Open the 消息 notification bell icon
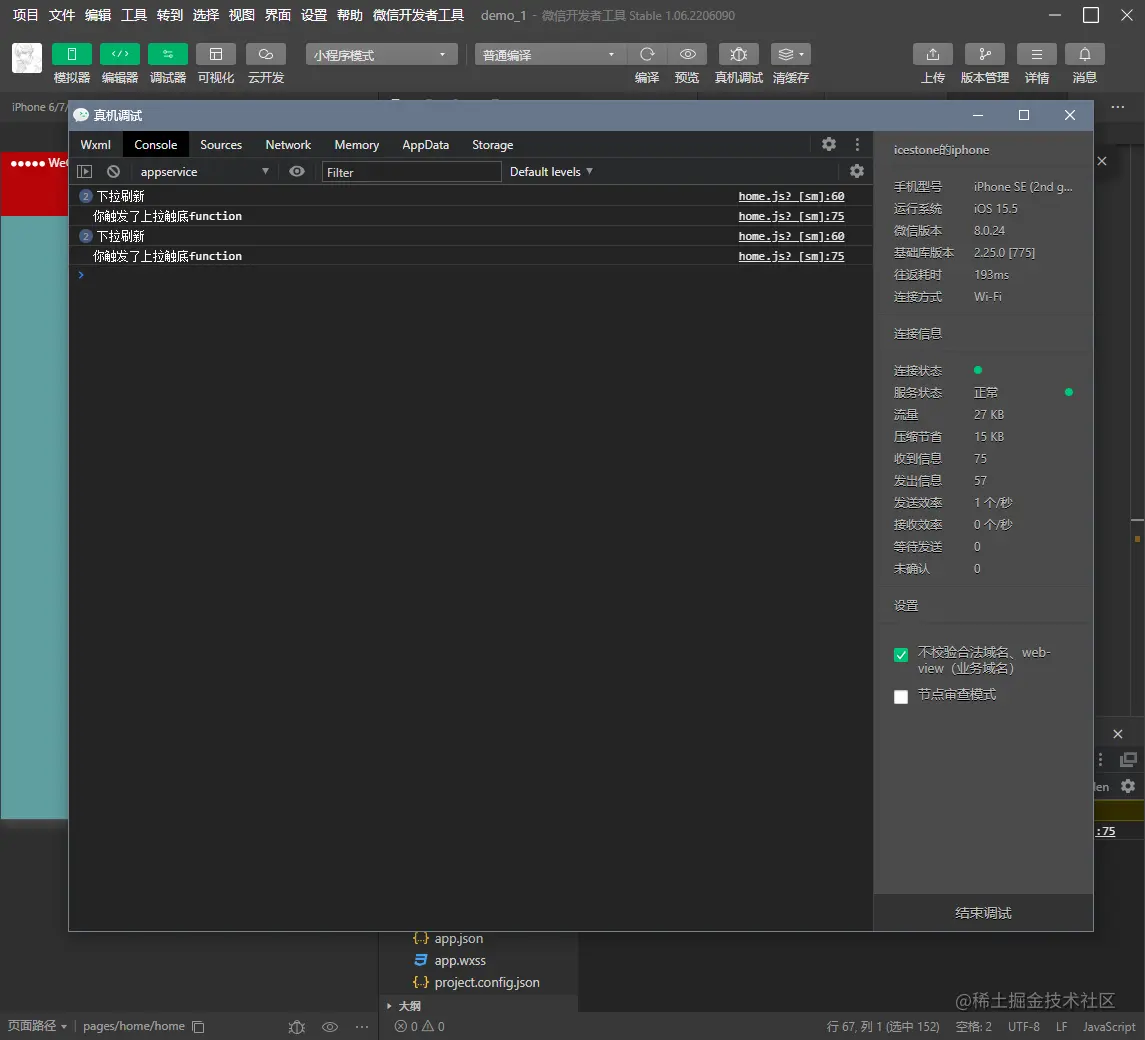Image resolution: width=1145 pixels, height=1040 pixels. click(1085, 54)
